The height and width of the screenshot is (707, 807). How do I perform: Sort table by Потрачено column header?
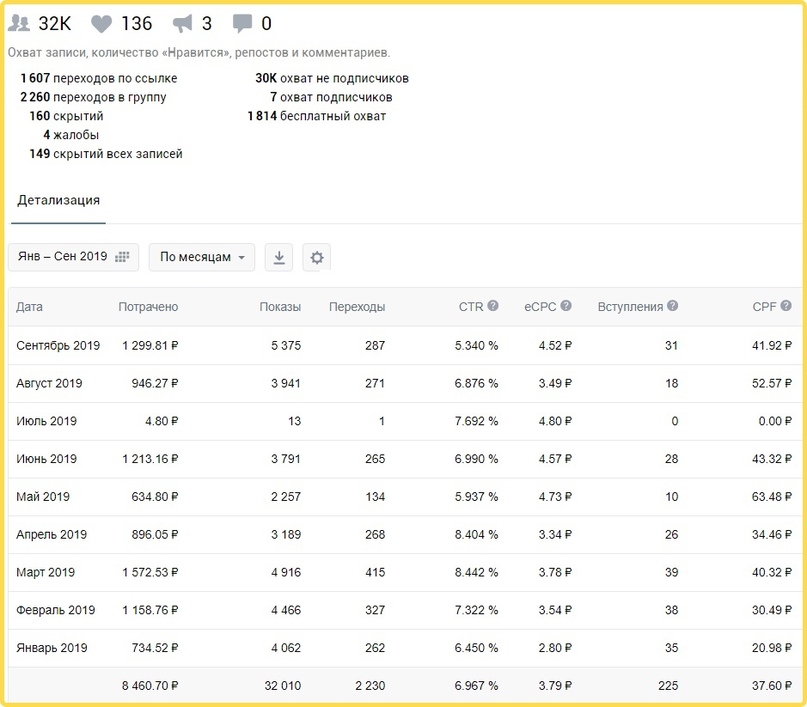point(148,307)
